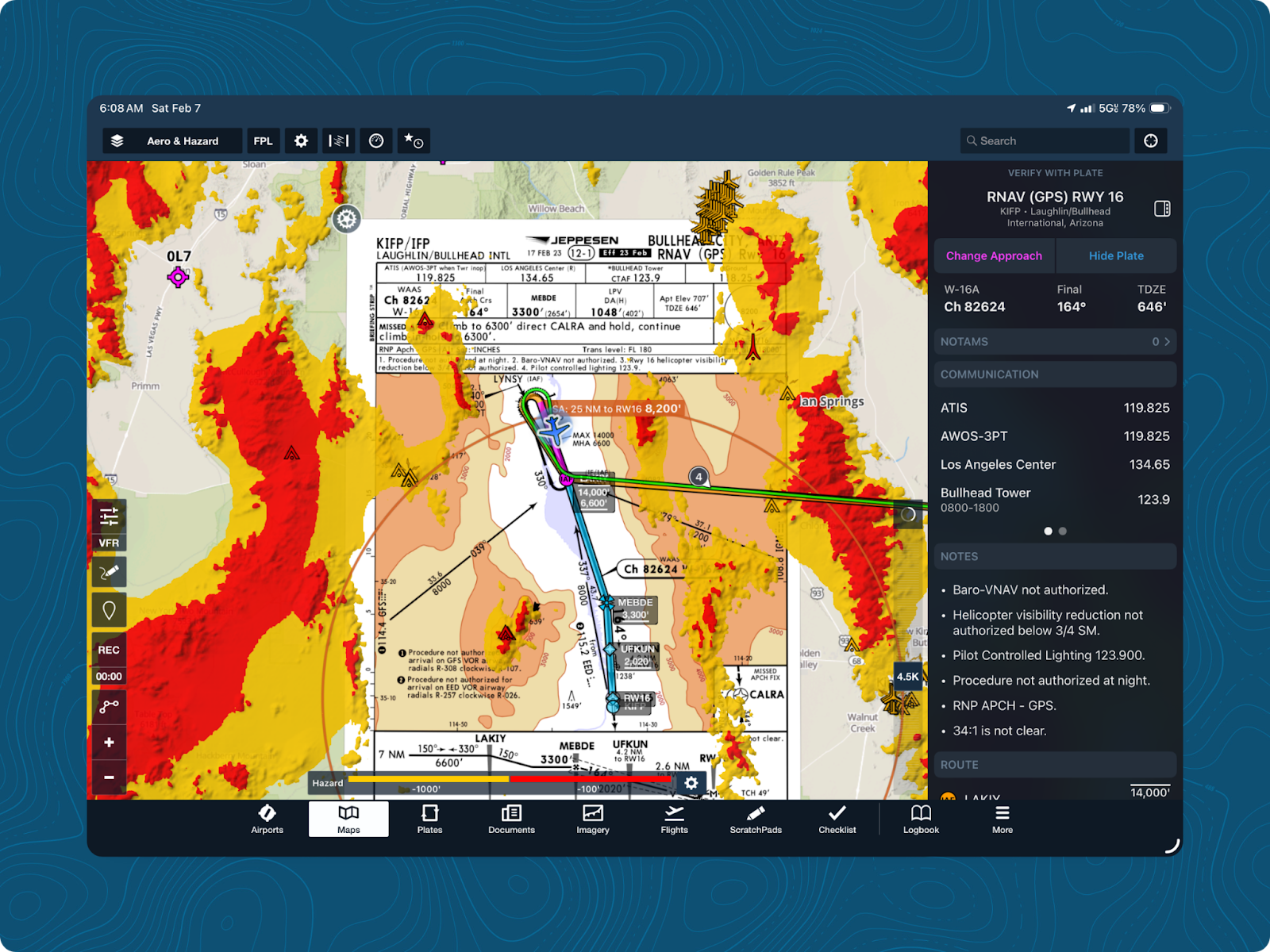
Task: Tap round handle at map right edge
Action: 908,515
